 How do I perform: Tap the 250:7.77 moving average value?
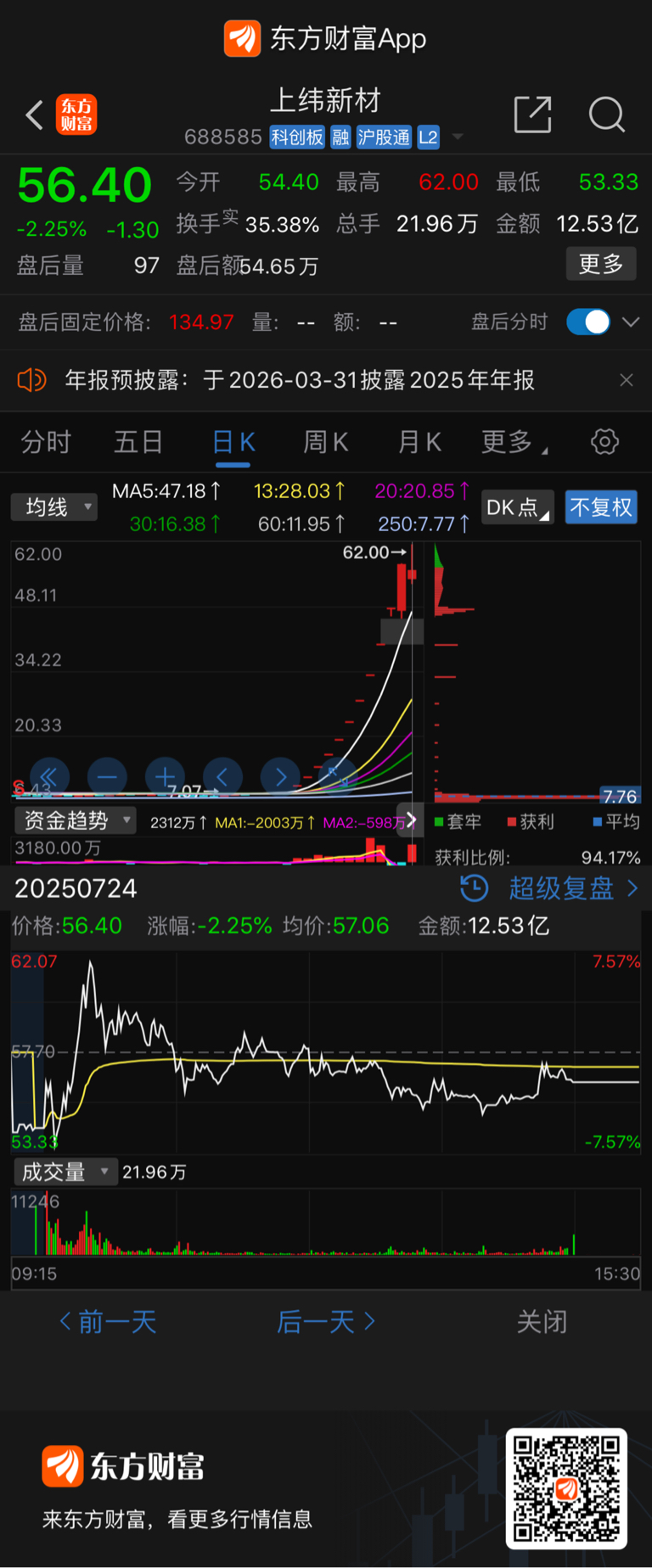pos(424,524)
